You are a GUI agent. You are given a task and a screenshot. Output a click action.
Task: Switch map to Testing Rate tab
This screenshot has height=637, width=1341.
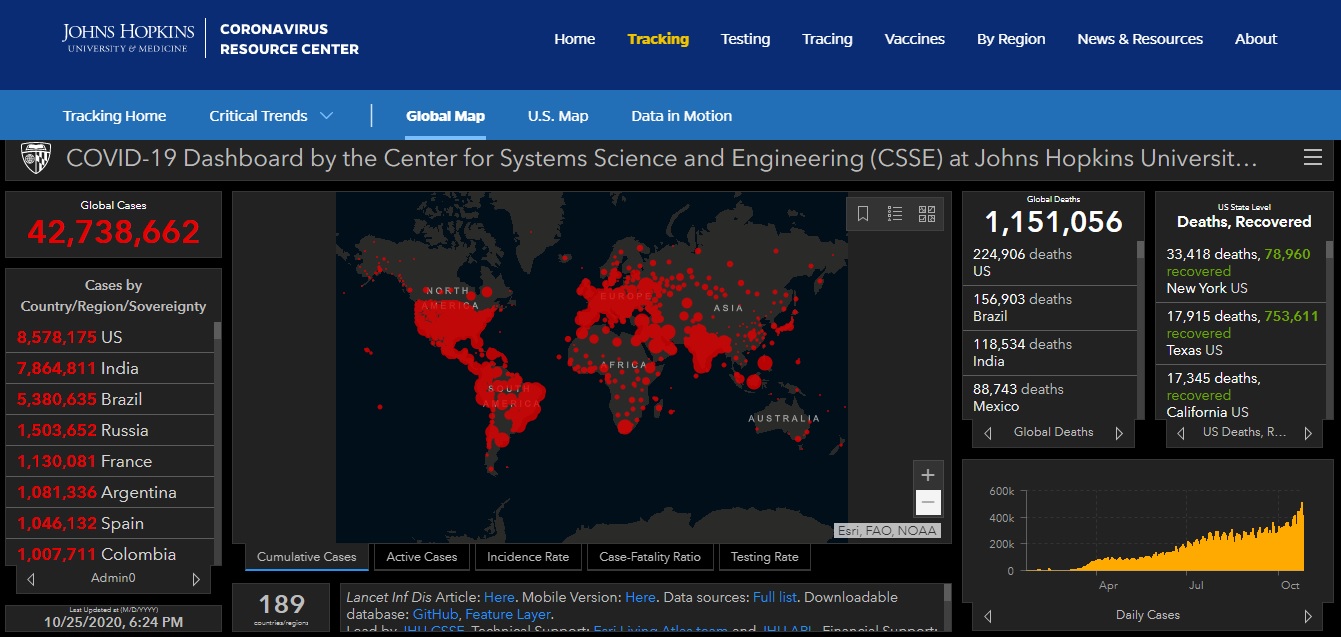[x=765, y=557]
